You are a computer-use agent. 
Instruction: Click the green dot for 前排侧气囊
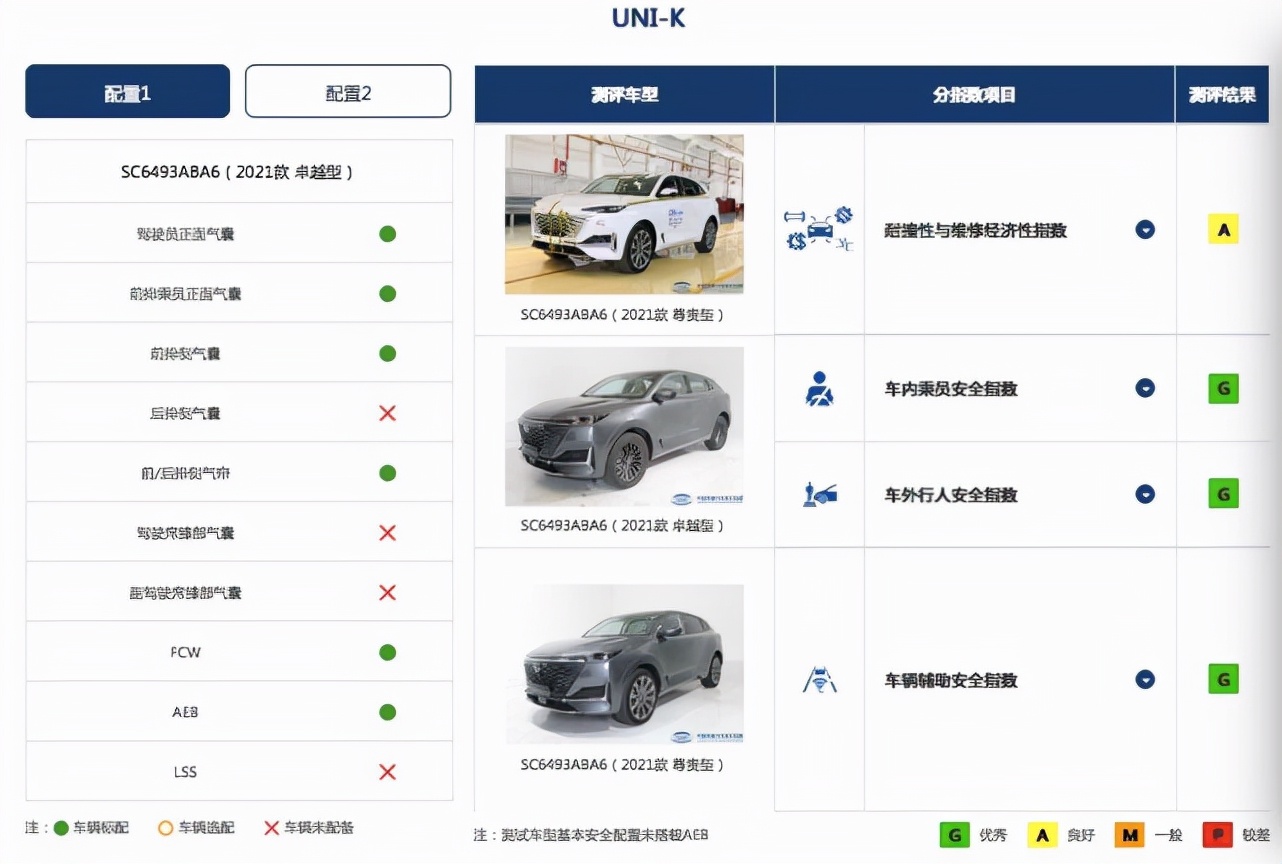pyautogui.click(x=388, y=354)
